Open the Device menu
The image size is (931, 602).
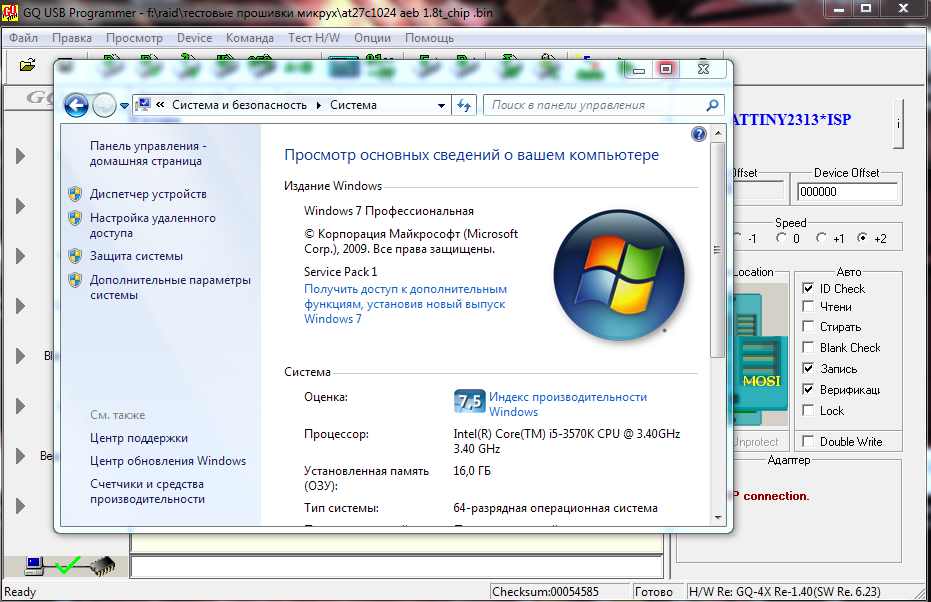tap(194, 38)
